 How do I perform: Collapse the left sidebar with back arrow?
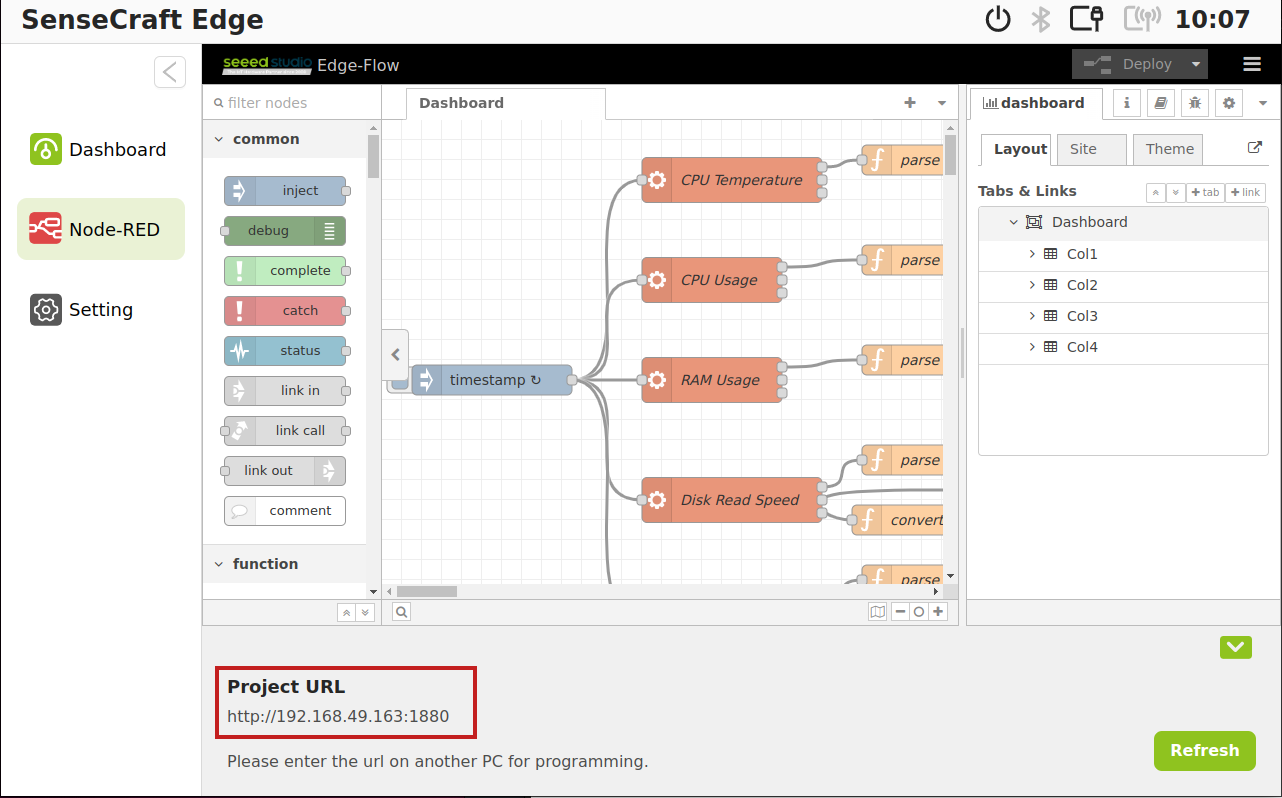coord(170,72)
